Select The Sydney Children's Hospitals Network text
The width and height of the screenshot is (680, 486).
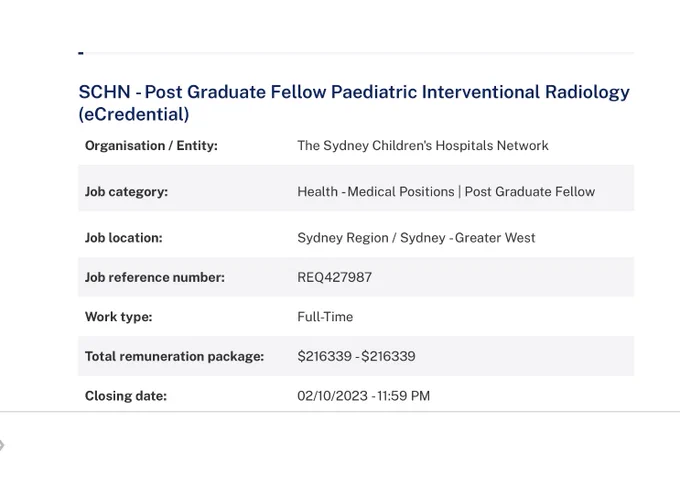(423, 146)
